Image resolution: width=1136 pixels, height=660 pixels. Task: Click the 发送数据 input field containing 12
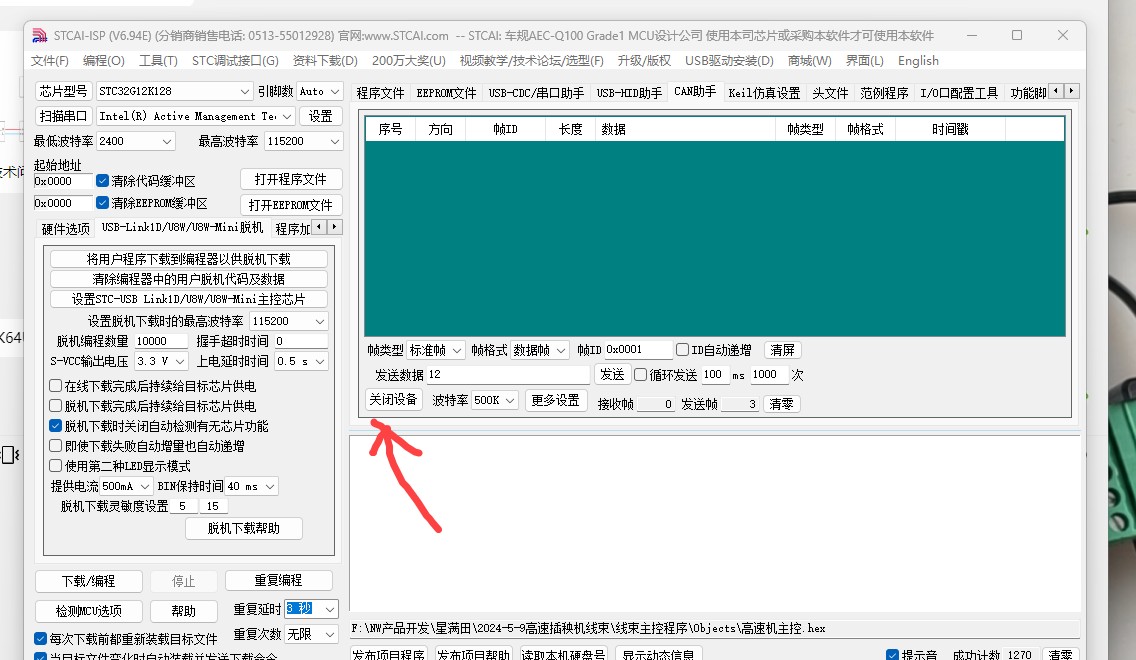508,375
